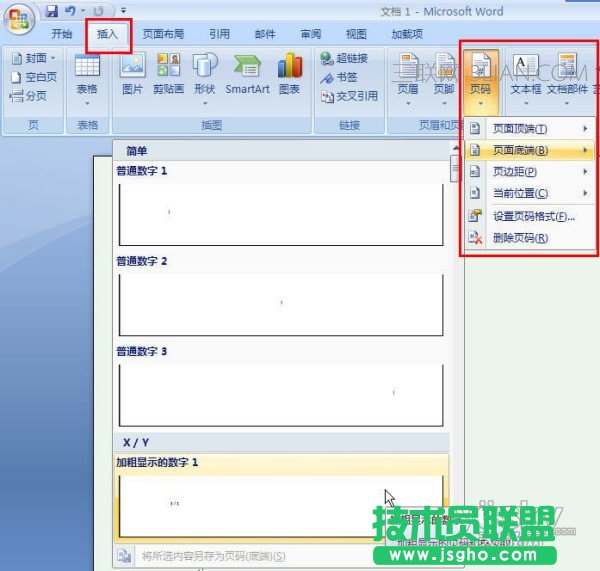Click the gallery scrollbar up arrow

455,148
